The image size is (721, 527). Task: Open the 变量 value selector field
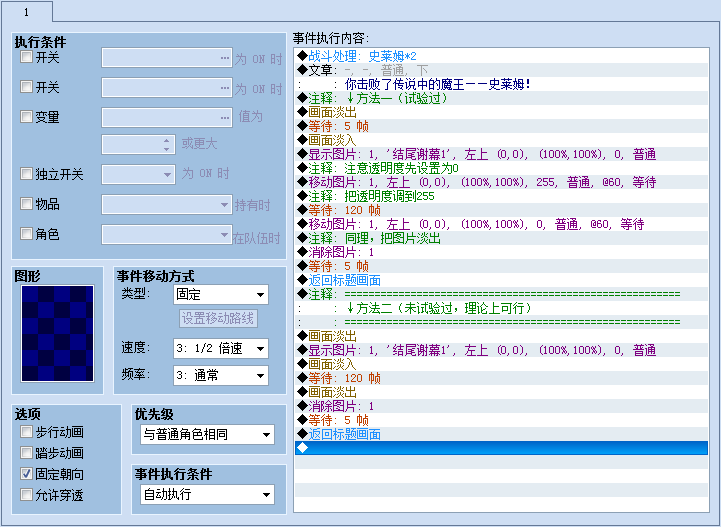coord(166,117)
